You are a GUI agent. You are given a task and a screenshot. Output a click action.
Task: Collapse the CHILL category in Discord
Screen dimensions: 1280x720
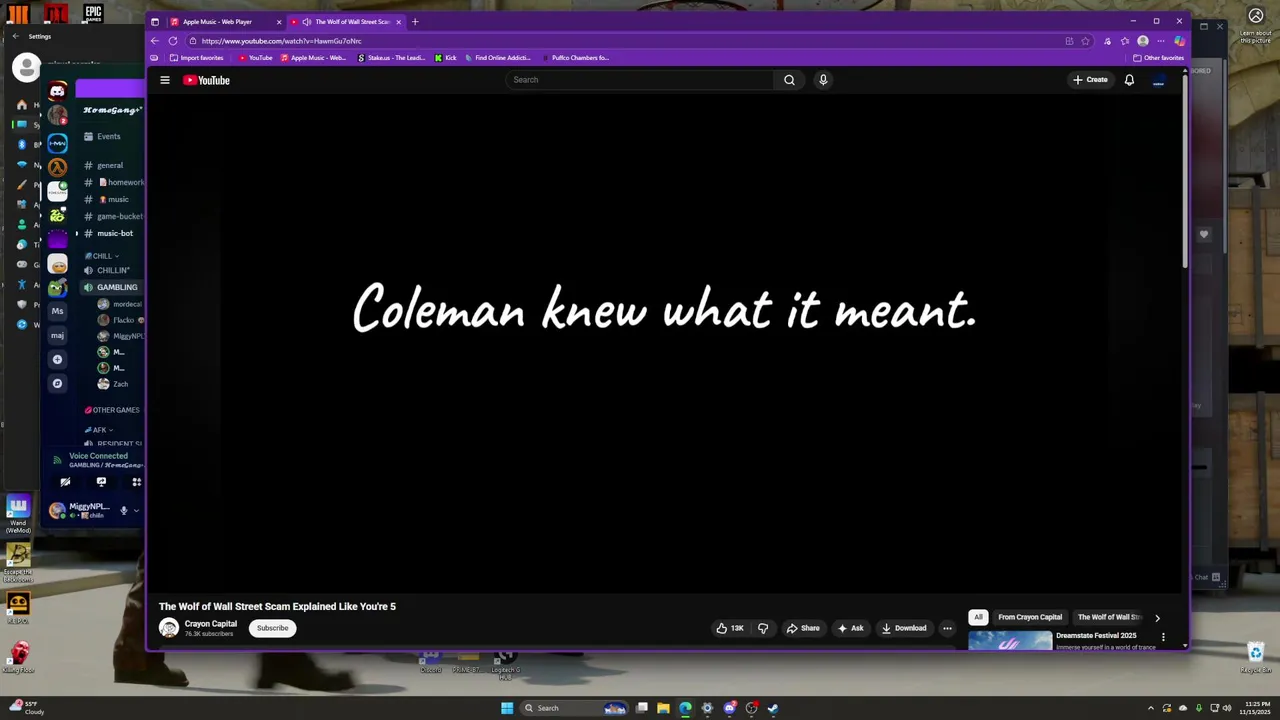pyautogui.click(x=102, y=256)
